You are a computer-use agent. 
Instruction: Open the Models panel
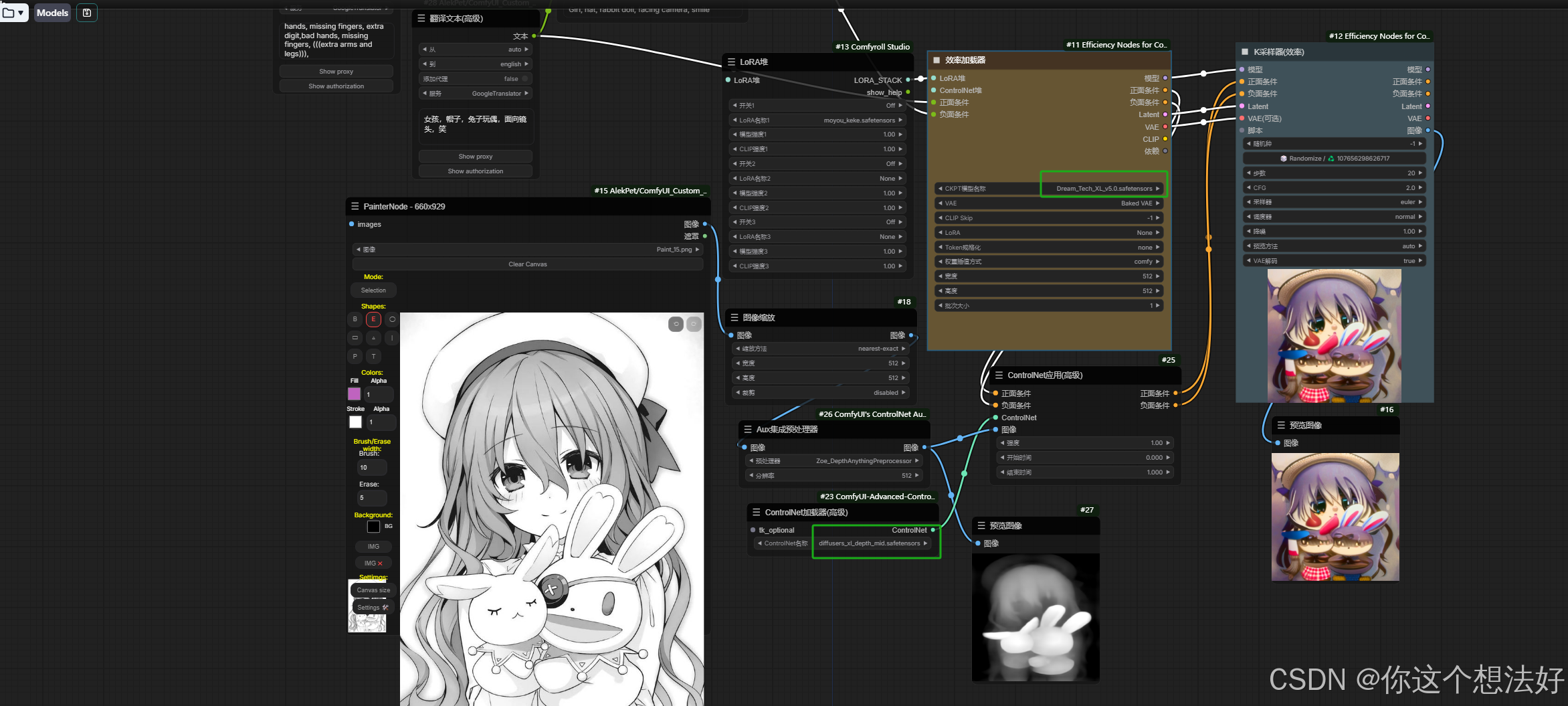pos(52,13)
